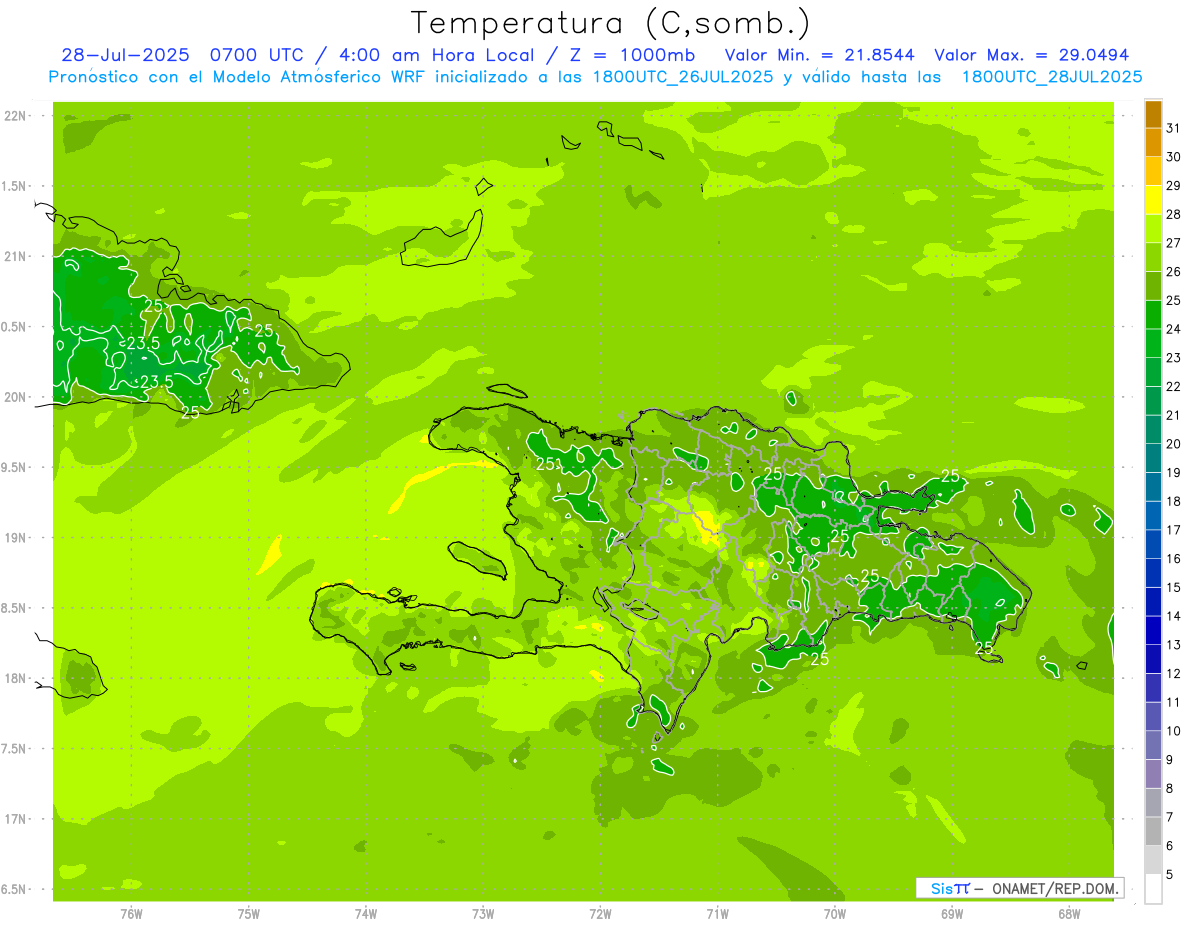This screenshot has width=1200, height=927.
Task: Click the '69W' longitude axis label
Action: tap(952, 914)
